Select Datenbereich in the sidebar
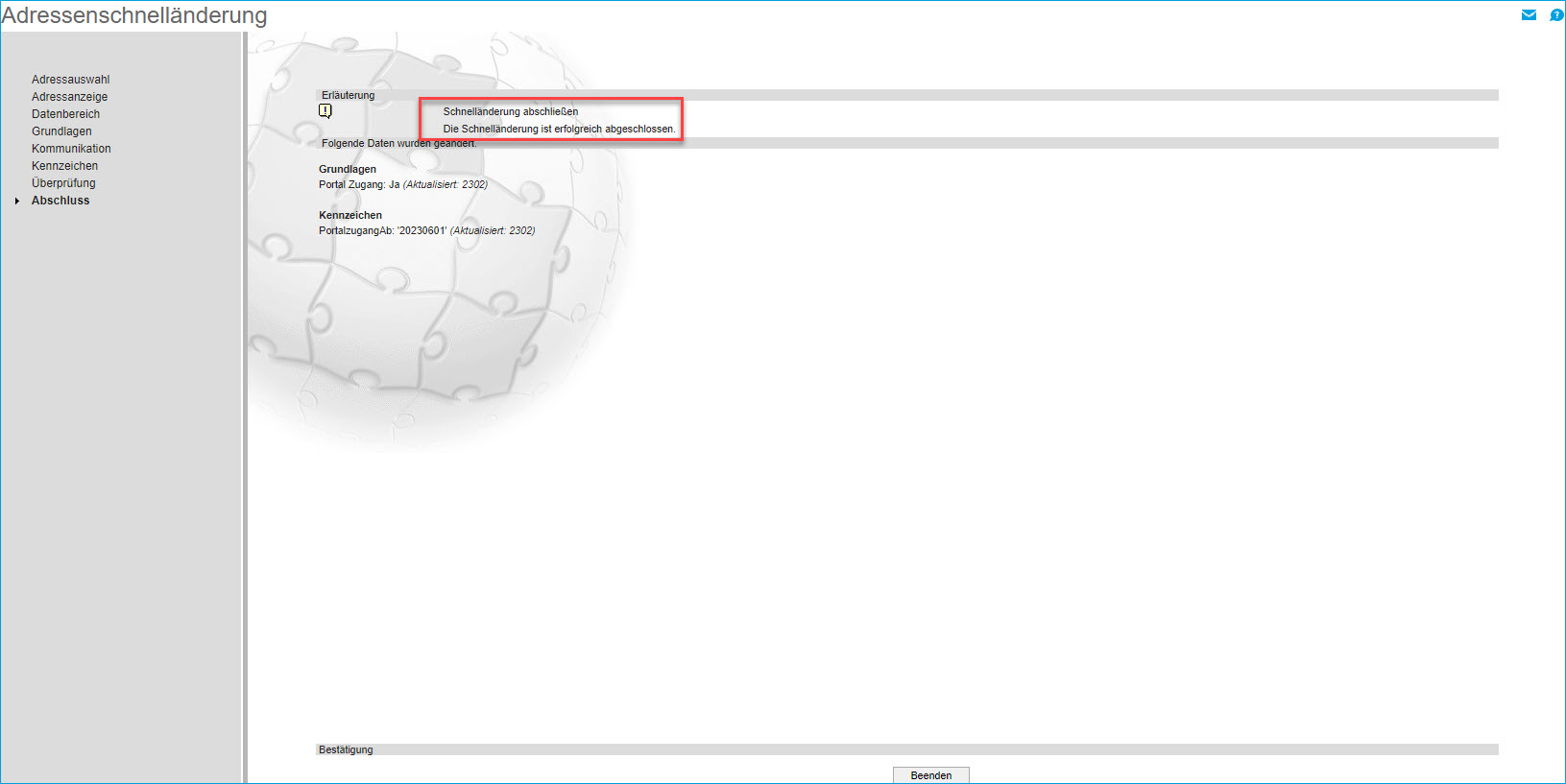Screen dimensions: 1566x784 (x=65, y=114)
